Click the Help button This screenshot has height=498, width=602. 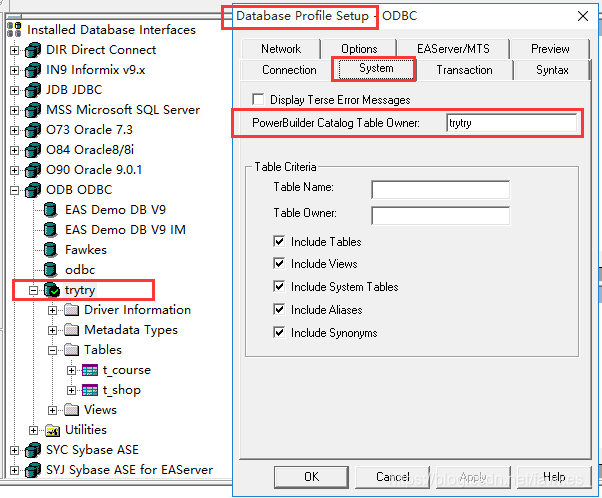[554, 477]
